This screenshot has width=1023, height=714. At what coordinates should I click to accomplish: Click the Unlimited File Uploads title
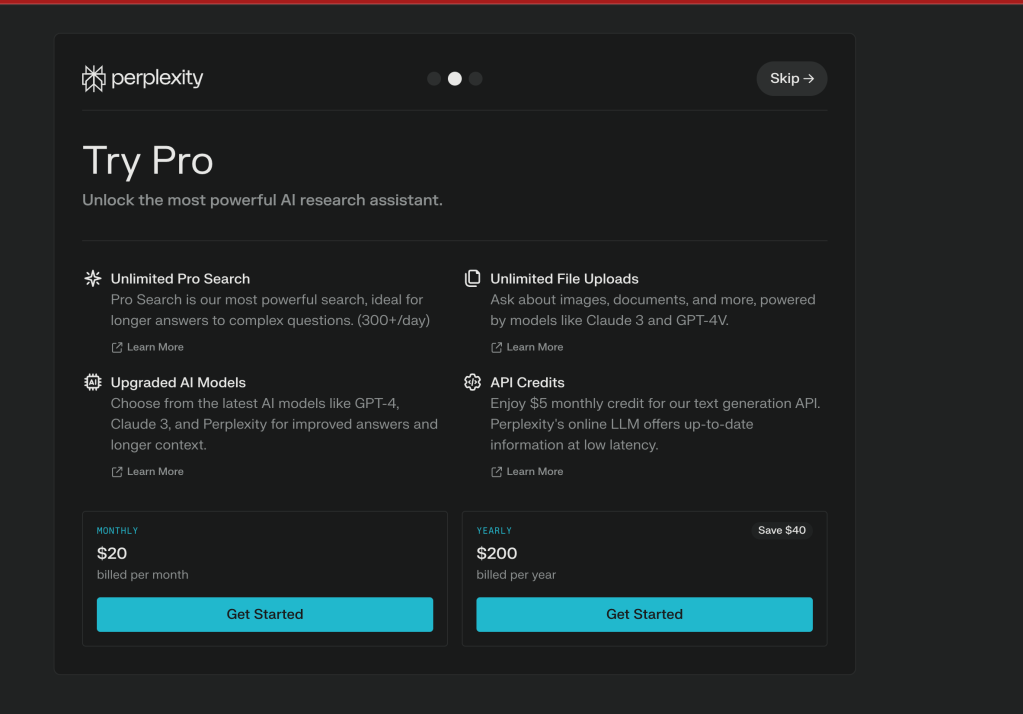(564, 279)
